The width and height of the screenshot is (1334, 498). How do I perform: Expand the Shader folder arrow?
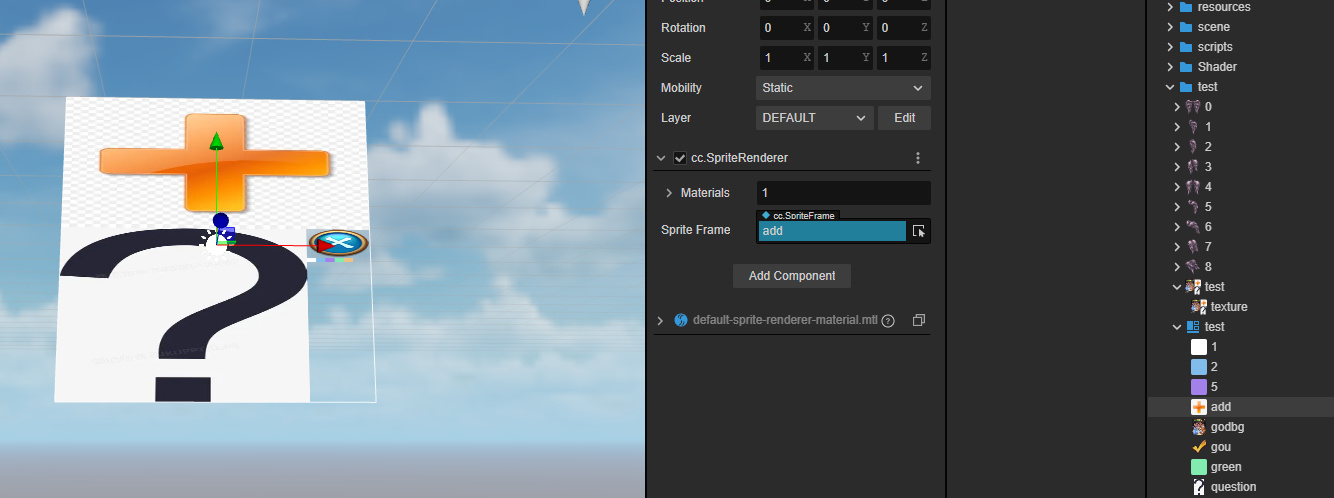(x=1170, y=67)
